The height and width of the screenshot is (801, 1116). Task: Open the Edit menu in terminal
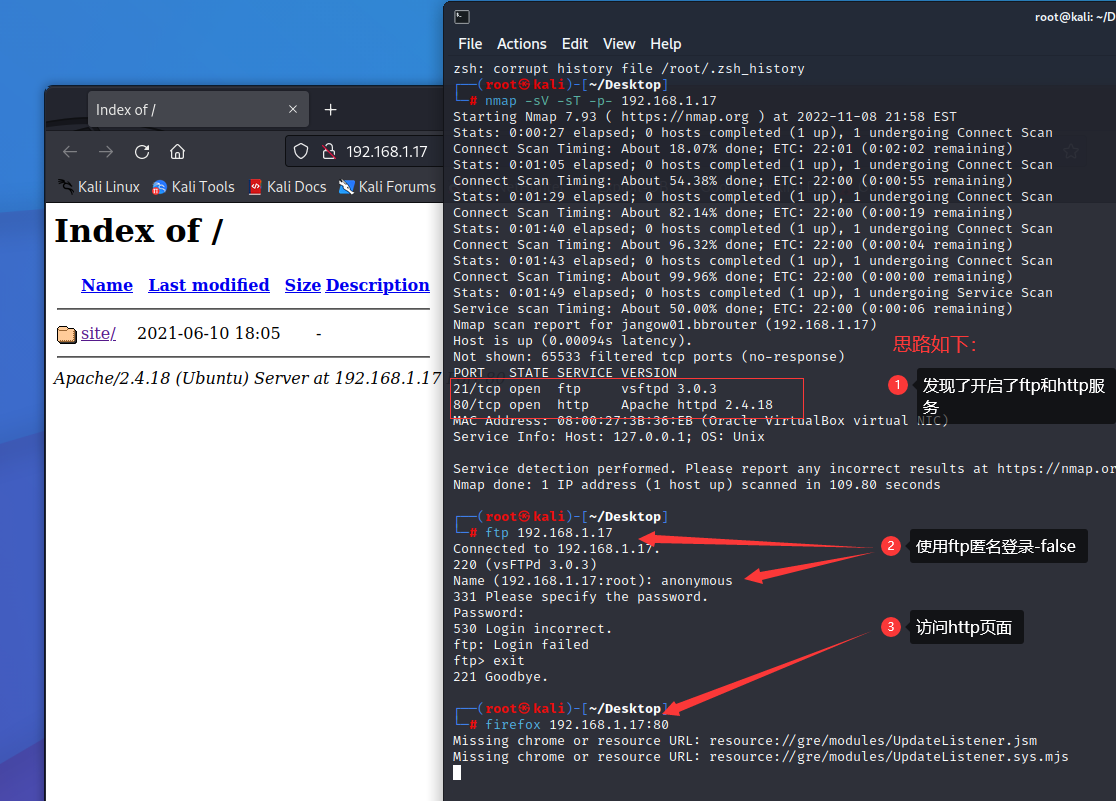[x=574, y=44]
